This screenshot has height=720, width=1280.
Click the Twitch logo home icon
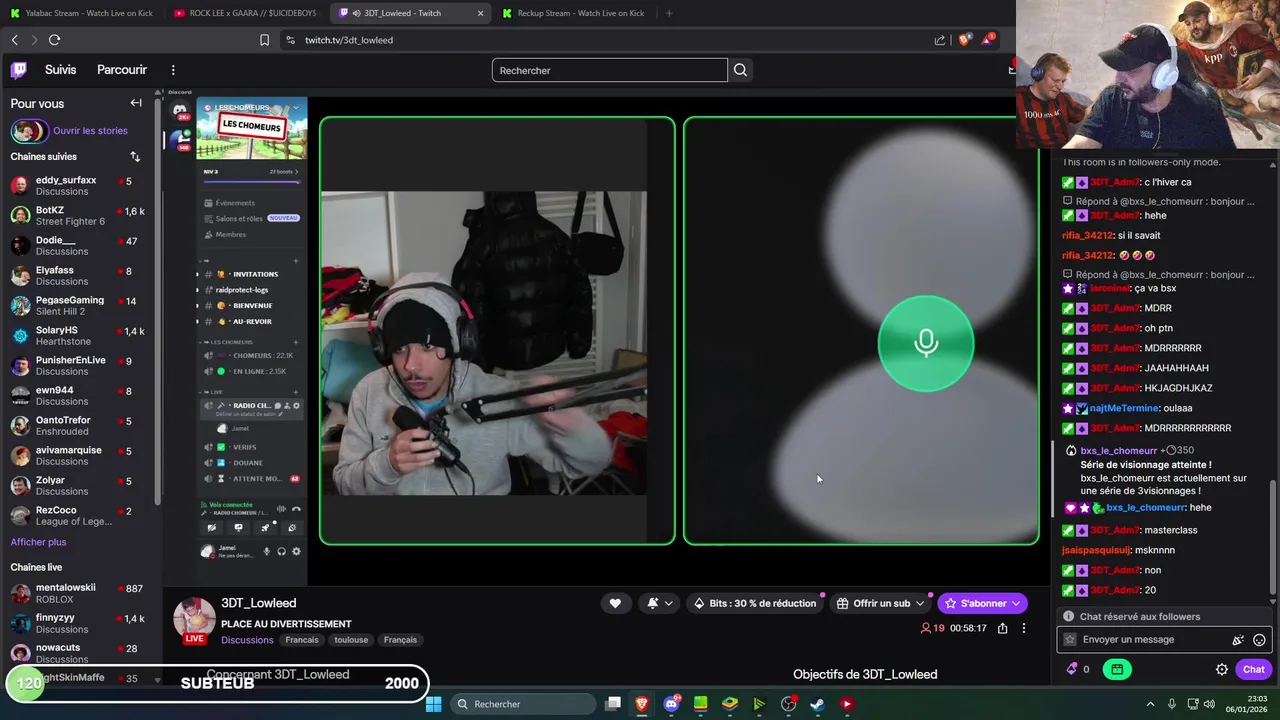tap(19, 70)
